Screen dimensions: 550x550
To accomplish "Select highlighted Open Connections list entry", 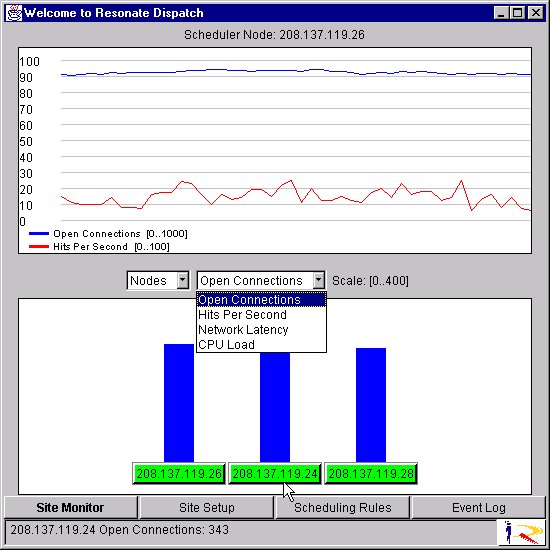I will (261, 300).
